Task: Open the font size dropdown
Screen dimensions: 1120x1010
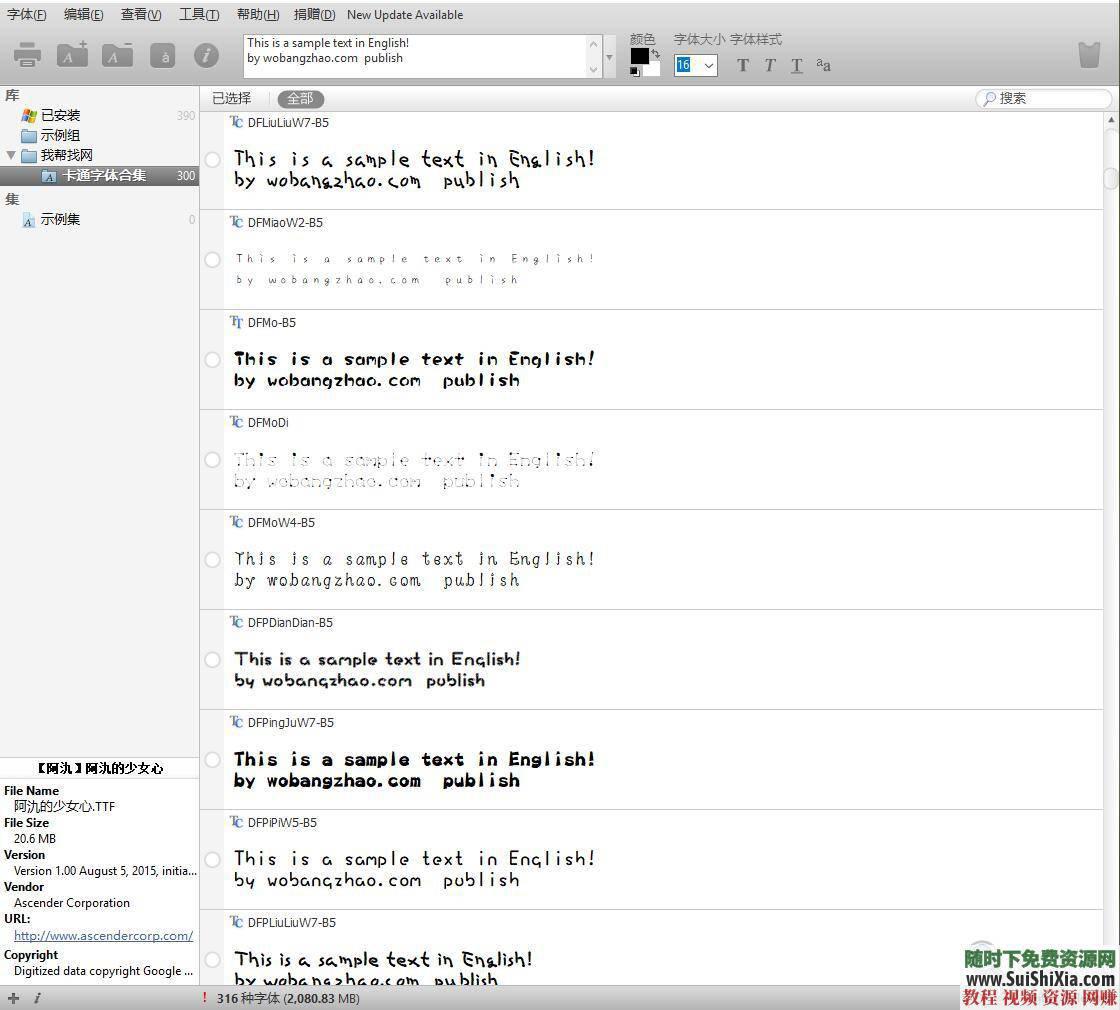Action: click(709, 66)
